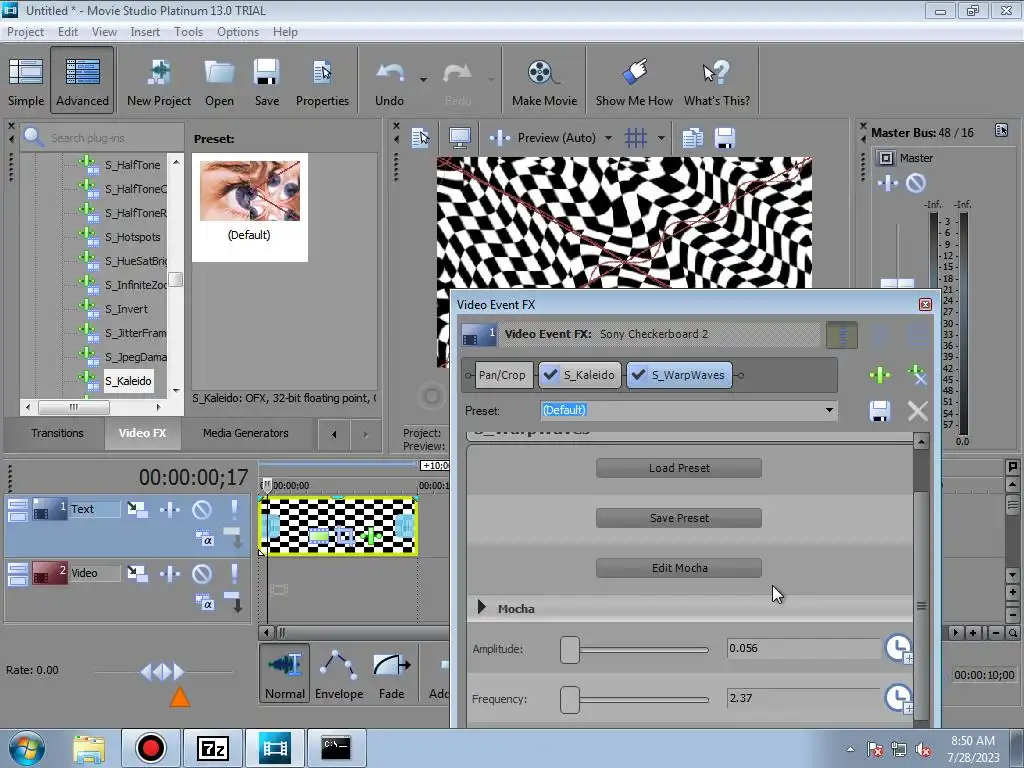Image resolution: width=1024 pixels, height=768 pixels.
Task: Add plug-in chain green icon
Action: (880, 375)
